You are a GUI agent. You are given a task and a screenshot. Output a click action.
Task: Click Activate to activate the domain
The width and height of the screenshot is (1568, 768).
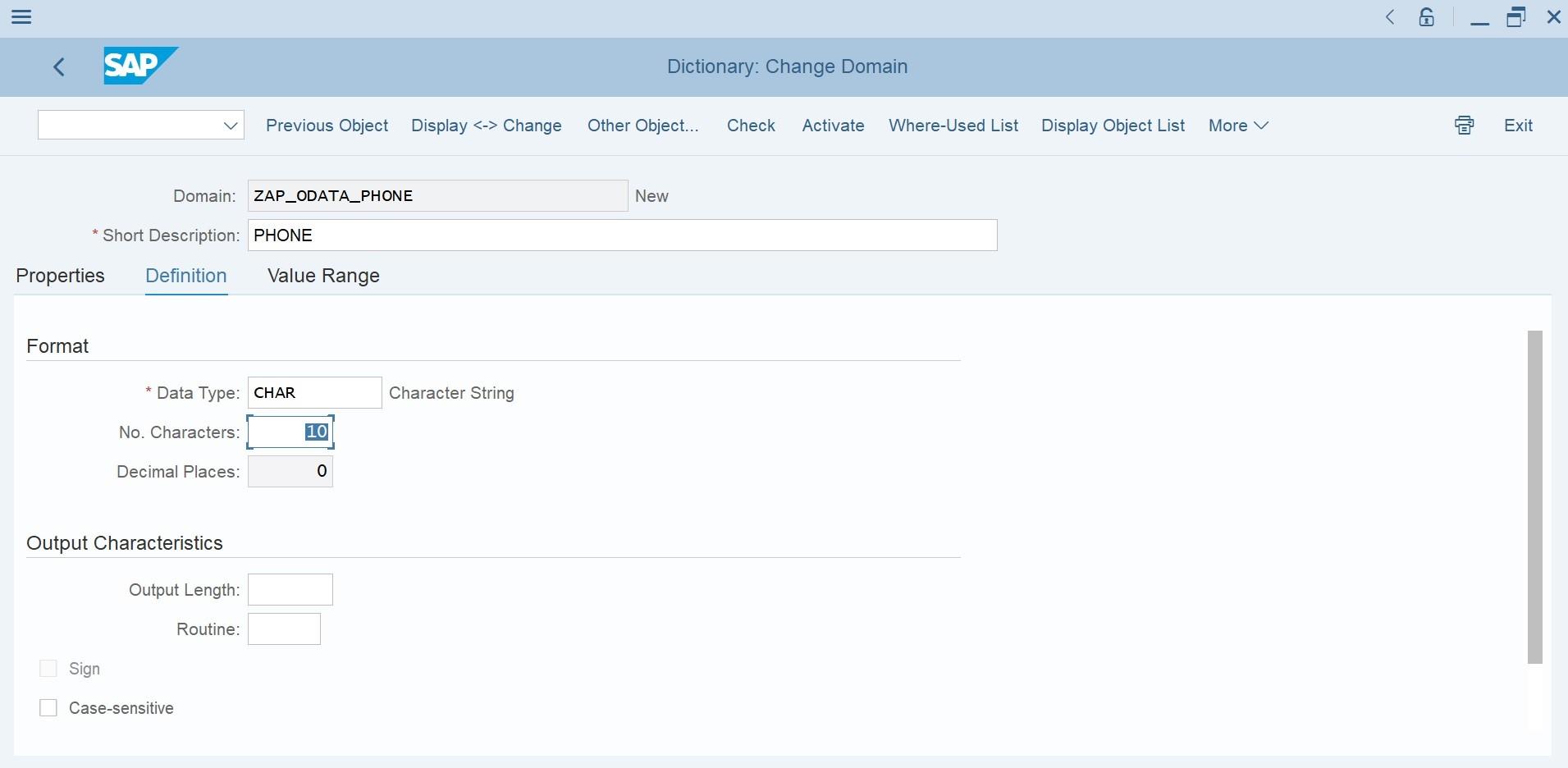coord(832,126)
